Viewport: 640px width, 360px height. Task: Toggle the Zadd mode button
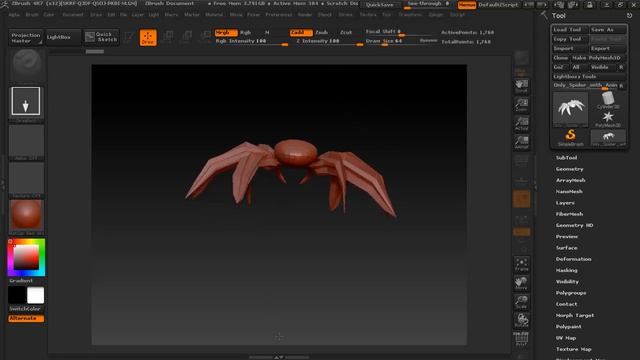pos(301,32)
